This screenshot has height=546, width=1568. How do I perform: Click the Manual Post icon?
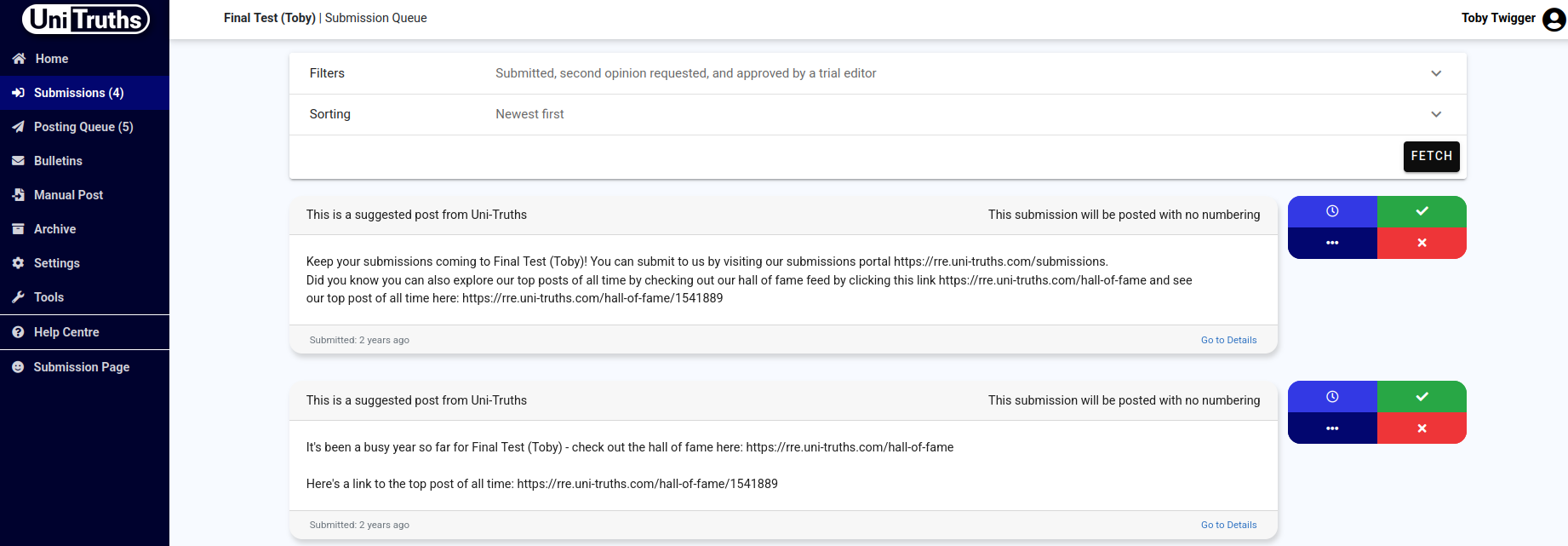point(18,195)
